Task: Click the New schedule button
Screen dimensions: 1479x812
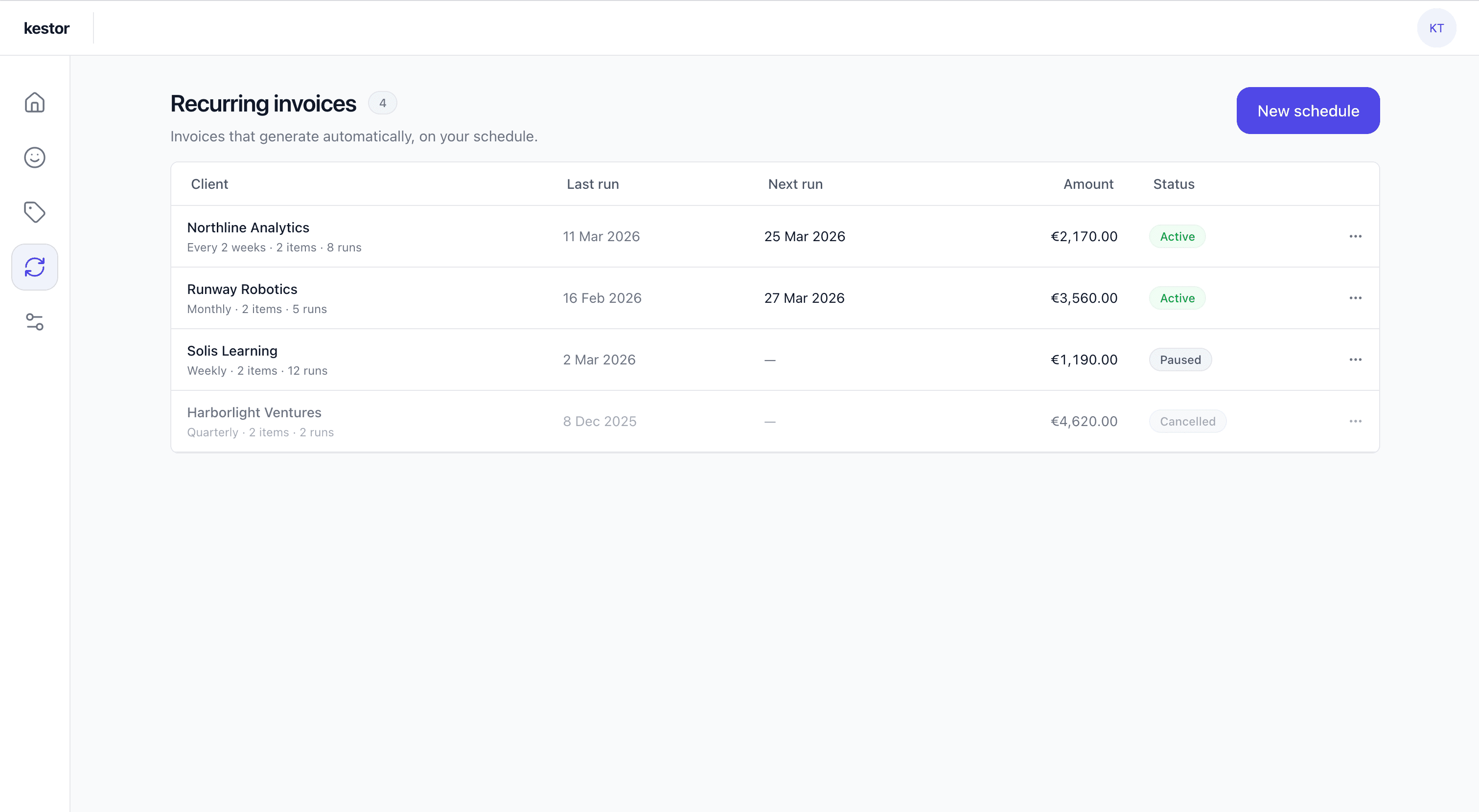Action: 1308,110
